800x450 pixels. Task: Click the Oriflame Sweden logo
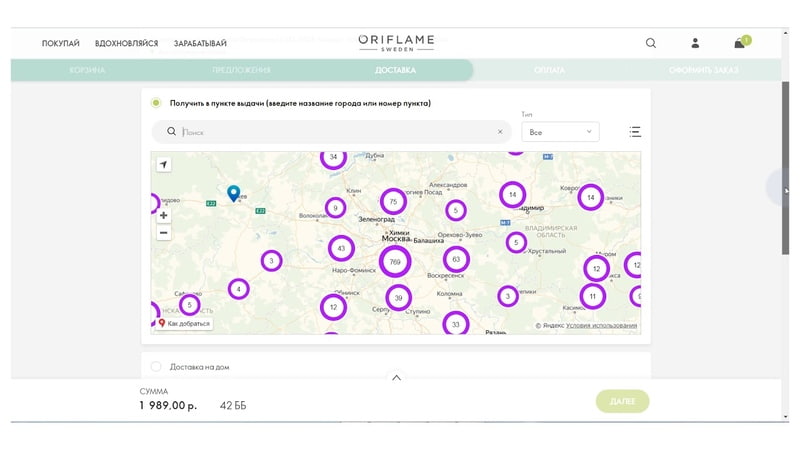(x=396, y=43)
